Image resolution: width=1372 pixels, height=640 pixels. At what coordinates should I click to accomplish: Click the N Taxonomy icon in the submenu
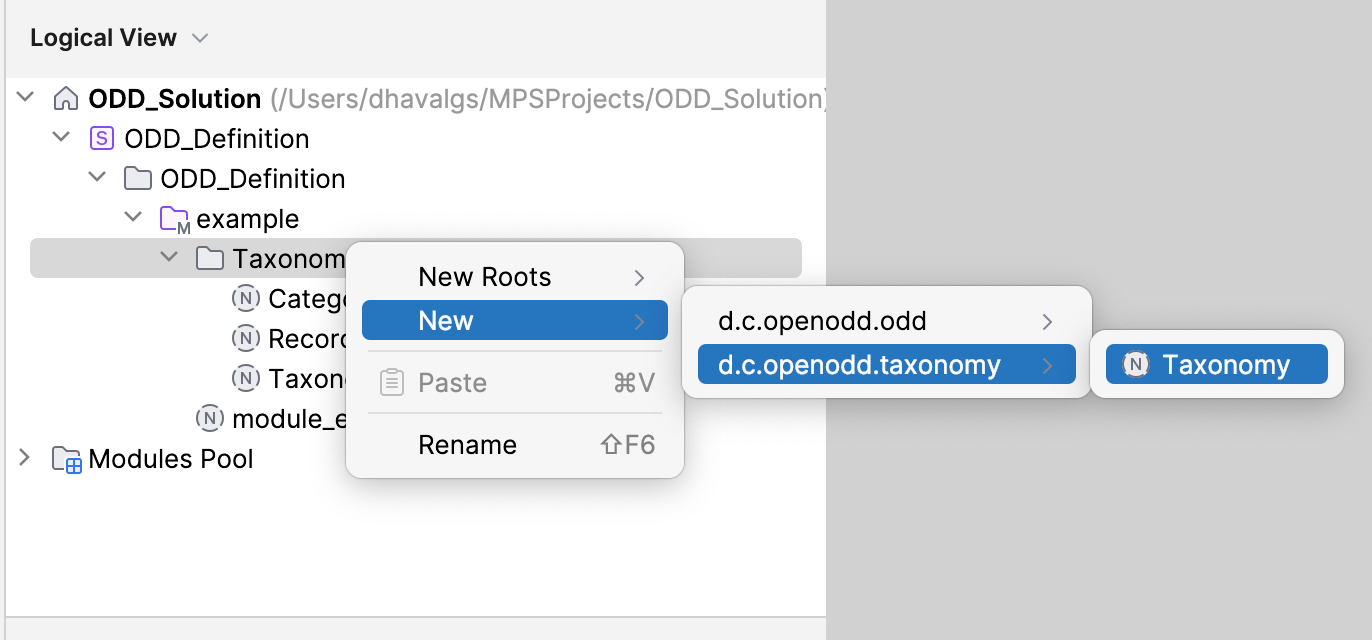1137,364
